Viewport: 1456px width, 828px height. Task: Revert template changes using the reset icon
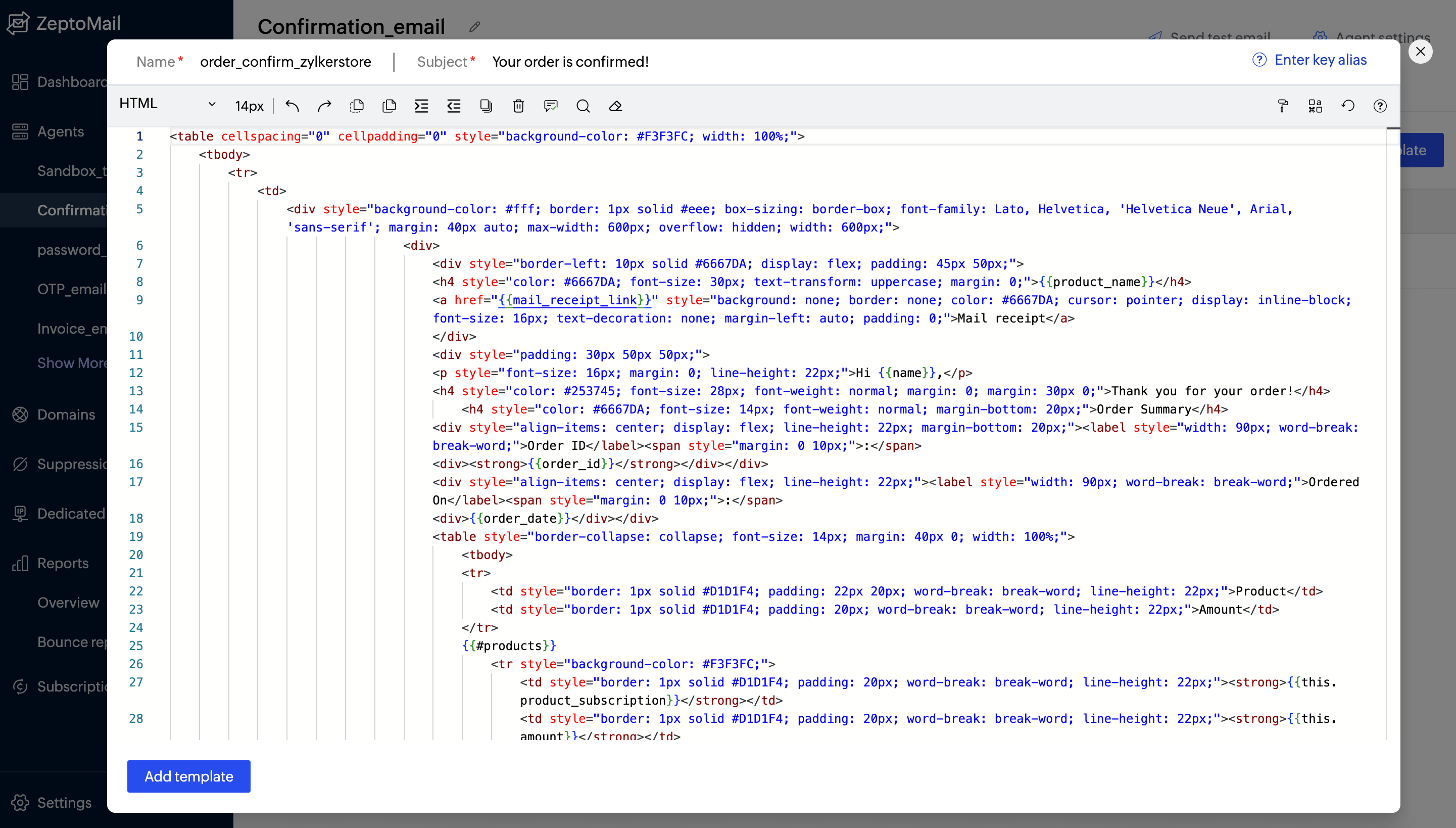(x=1347, y=106)
